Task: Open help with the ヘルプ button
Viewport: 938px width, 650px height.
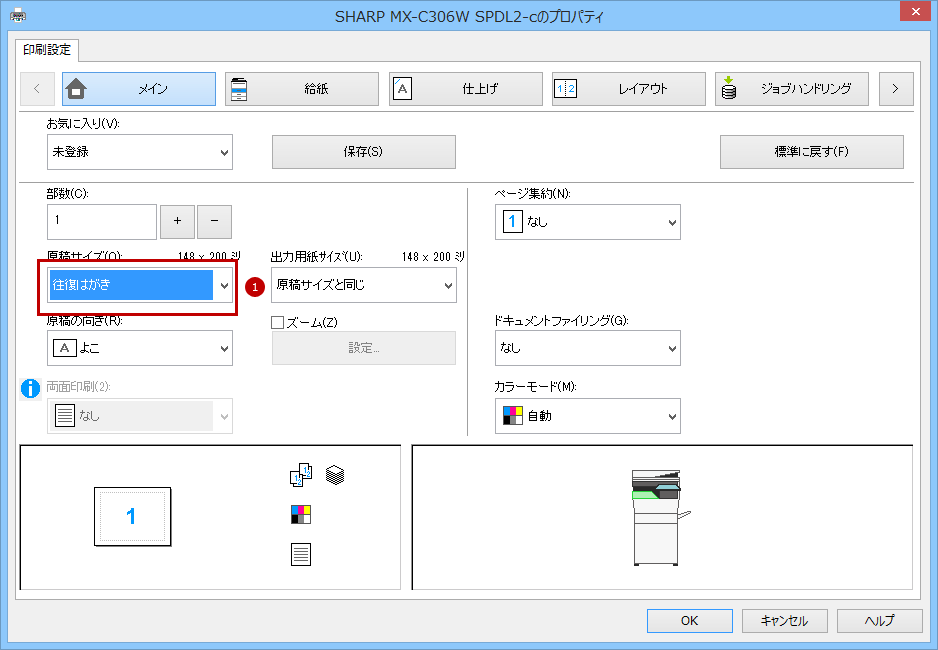Action: (x=879, y=621)
